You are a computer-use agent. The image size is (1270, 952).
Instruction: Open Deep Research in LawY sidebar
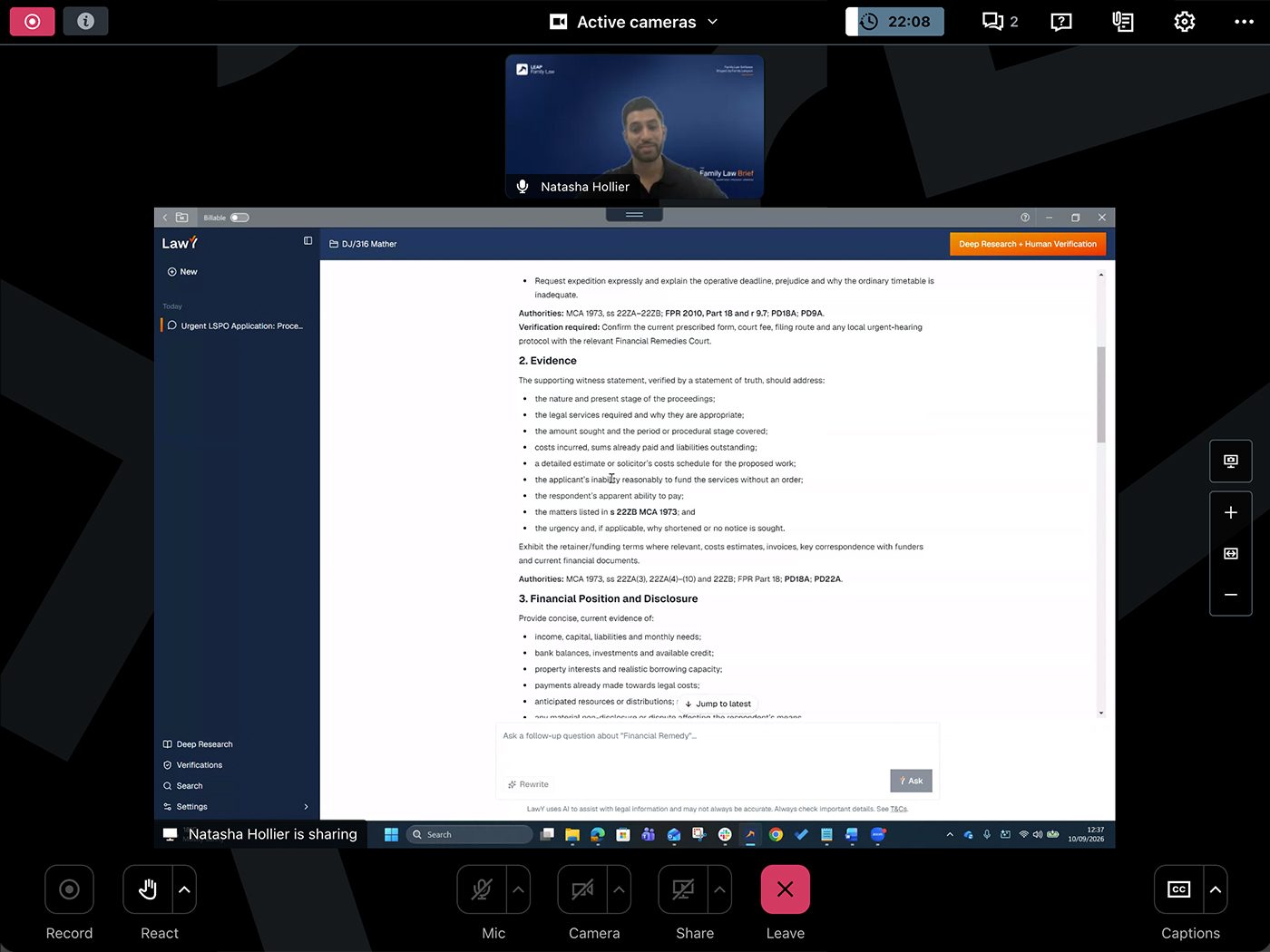(x=204, y=744)
